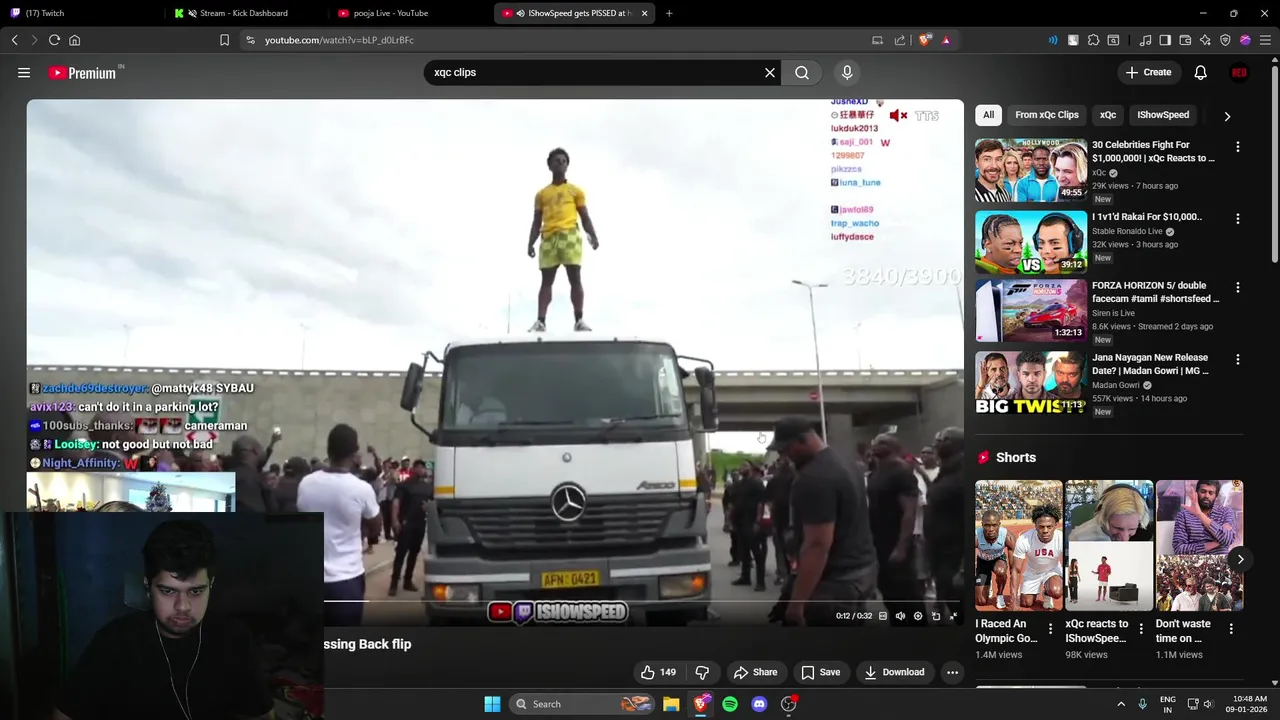The image size is (1280, 720).
Task: Open more actions under the video
Action: [x=953, y=672]
